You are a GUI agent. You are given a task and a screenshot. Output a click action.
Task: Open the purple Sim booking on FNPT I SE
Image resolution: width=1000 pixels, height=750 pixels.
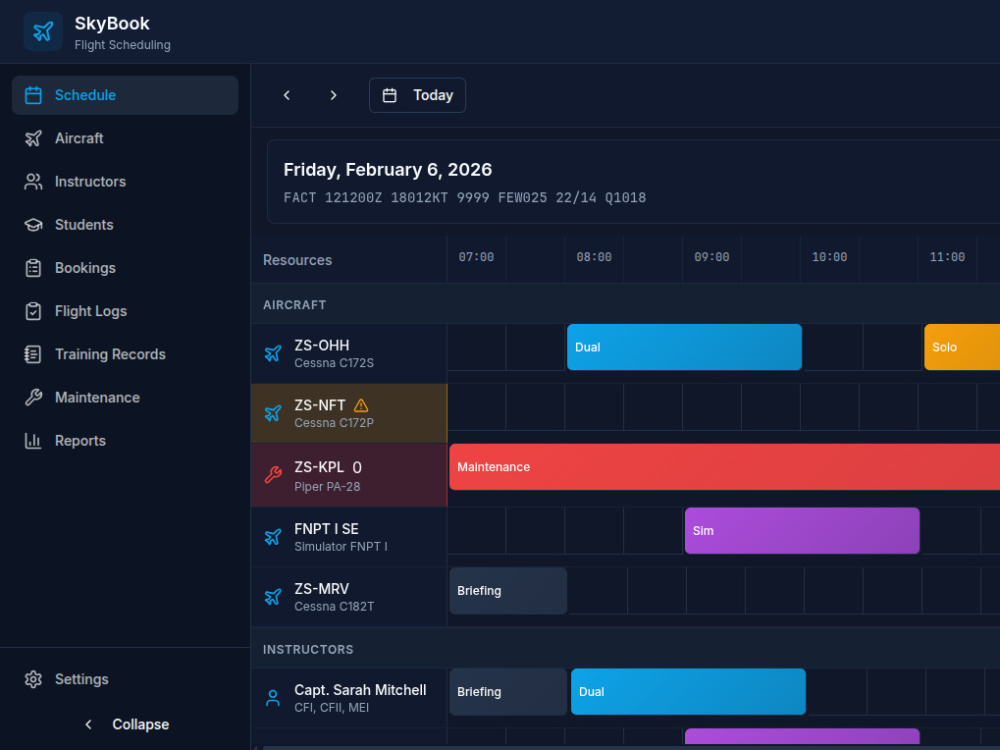802,531
